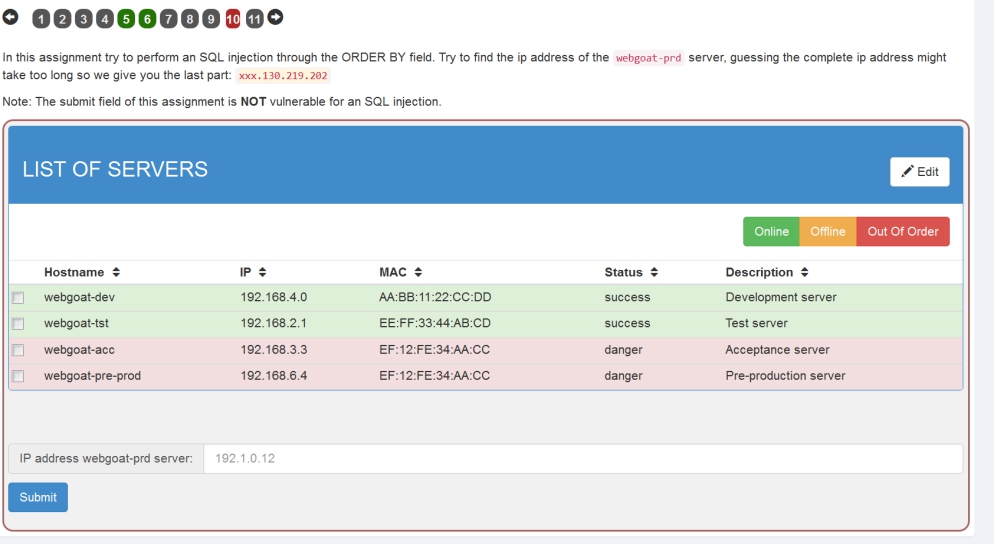
Task: Click the webgoat-prd code label in instructions
Action: tap(649, 58)
